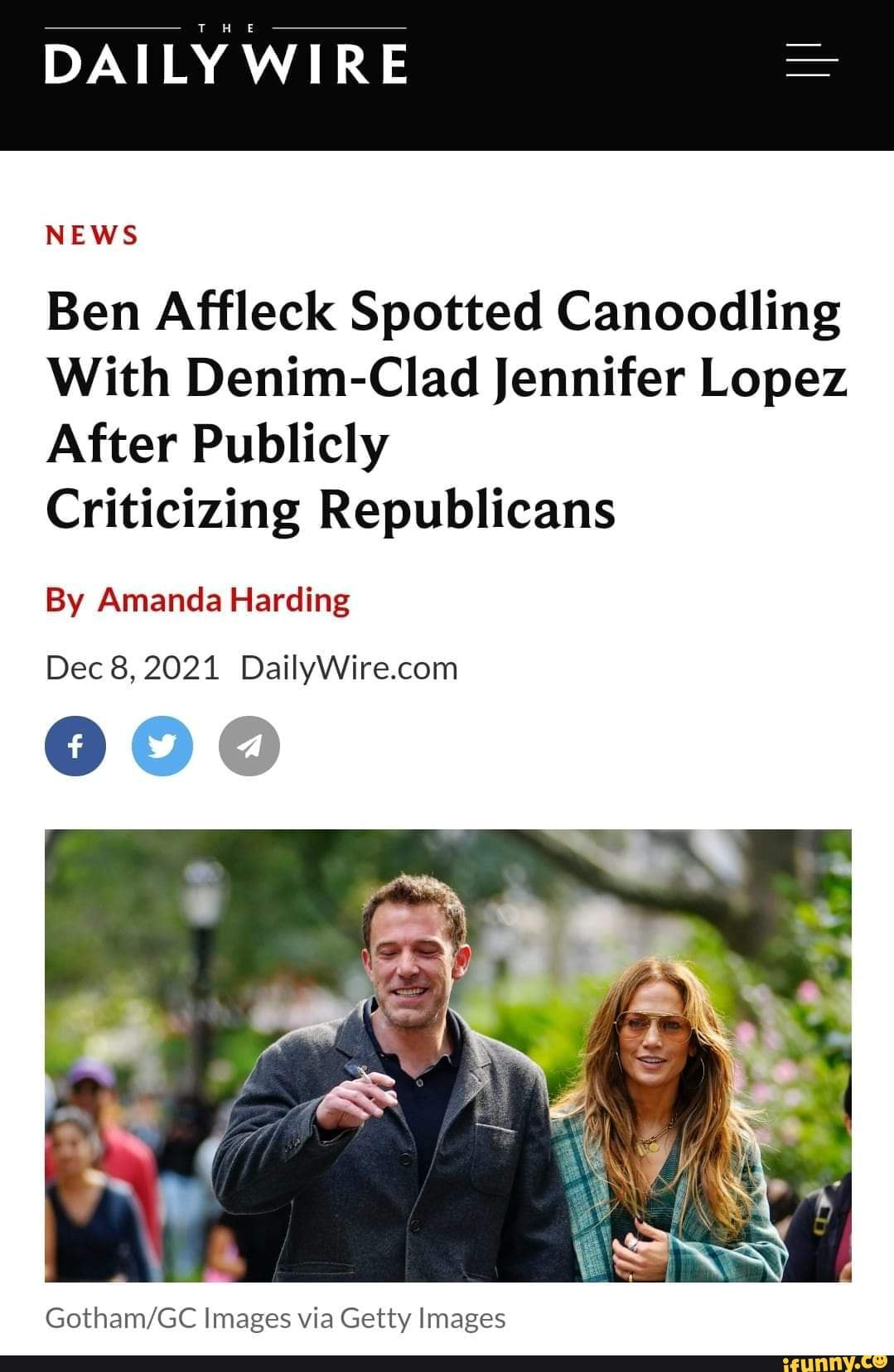The height and width of the screenshot is (1372, 894).
Task: Click the small 'THE' text above the logo
Action: click(x=225, y=28)
